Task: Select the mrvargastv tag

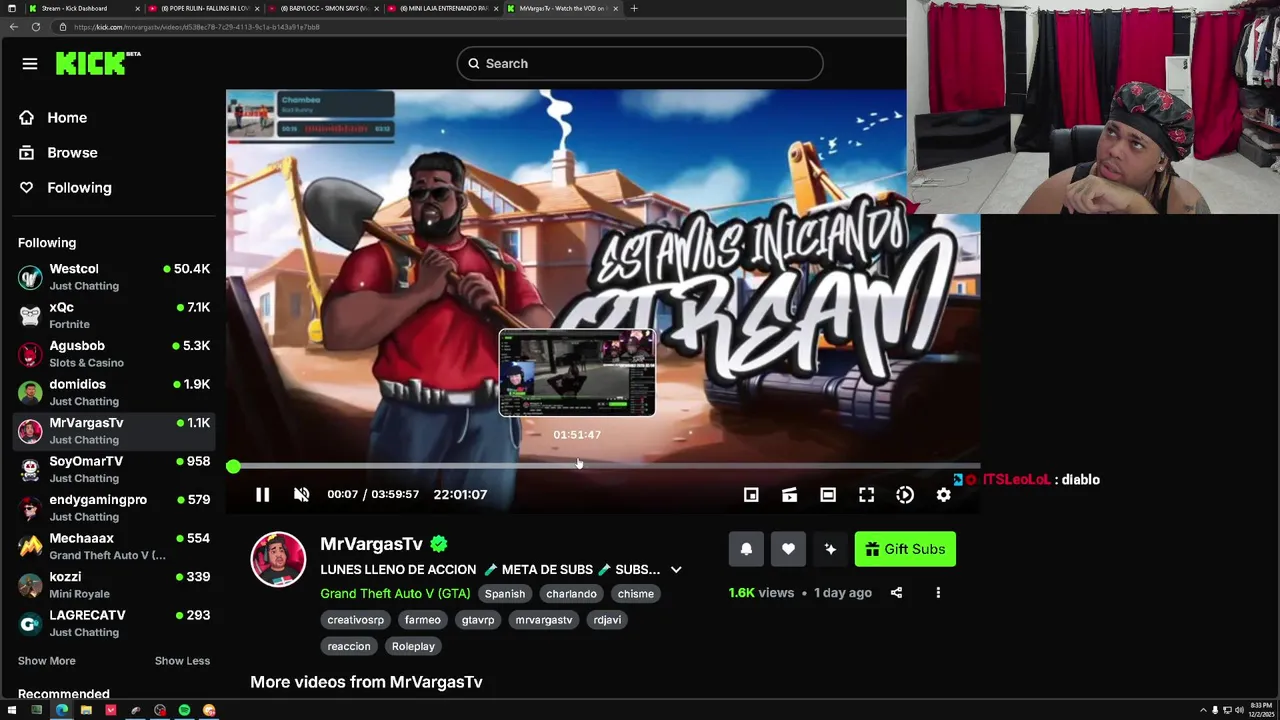Action: click(544, 620)
